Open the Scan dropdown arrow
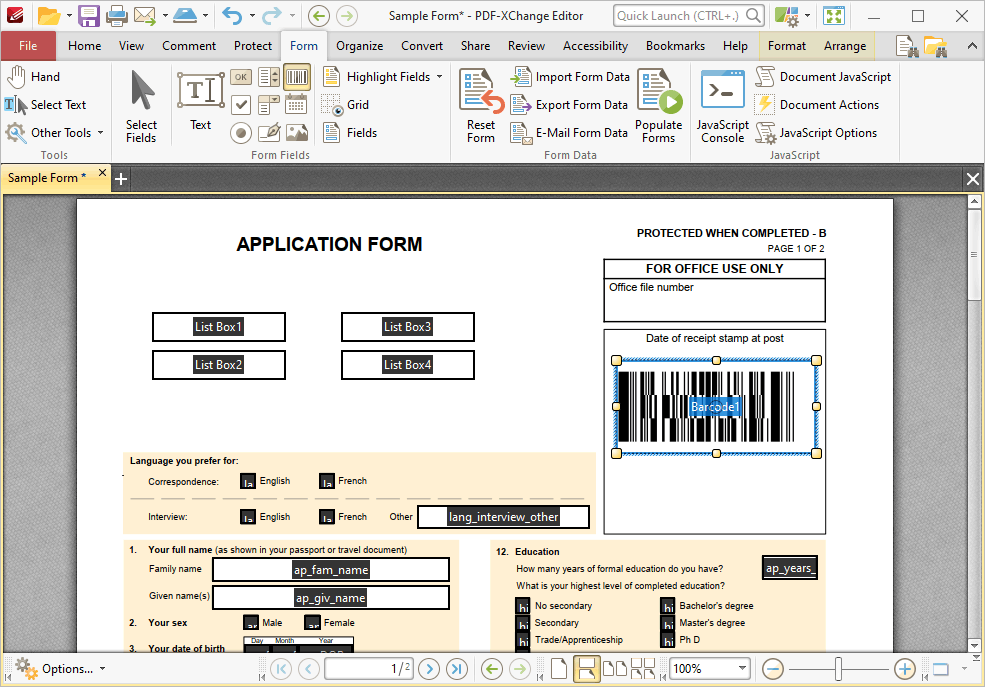985x687 pixels. [x=205, y=16]
